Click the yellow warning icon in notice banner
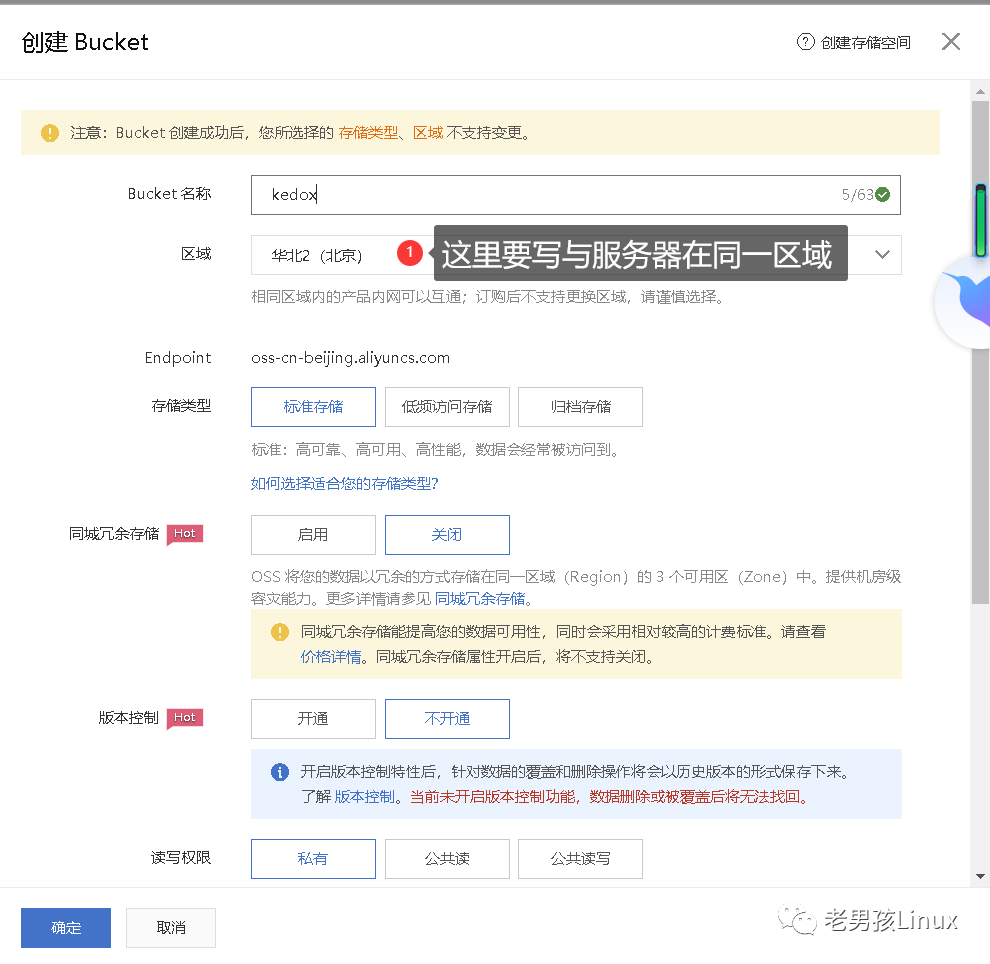Screen dimensions: 990x964 click(50, 133)
